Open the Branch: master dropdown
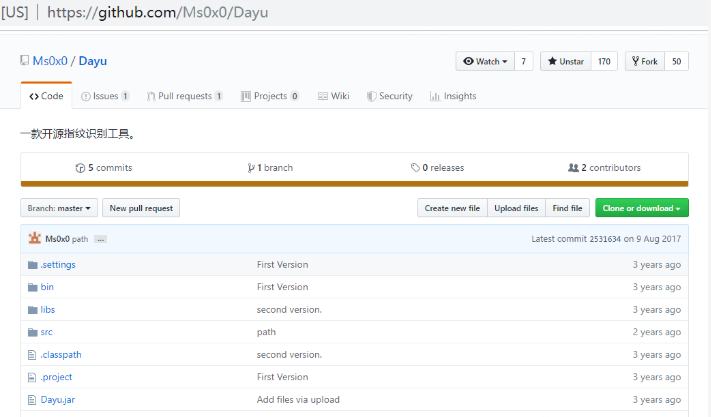This screenshot has height=417, width=711. (x=59, y=208)
